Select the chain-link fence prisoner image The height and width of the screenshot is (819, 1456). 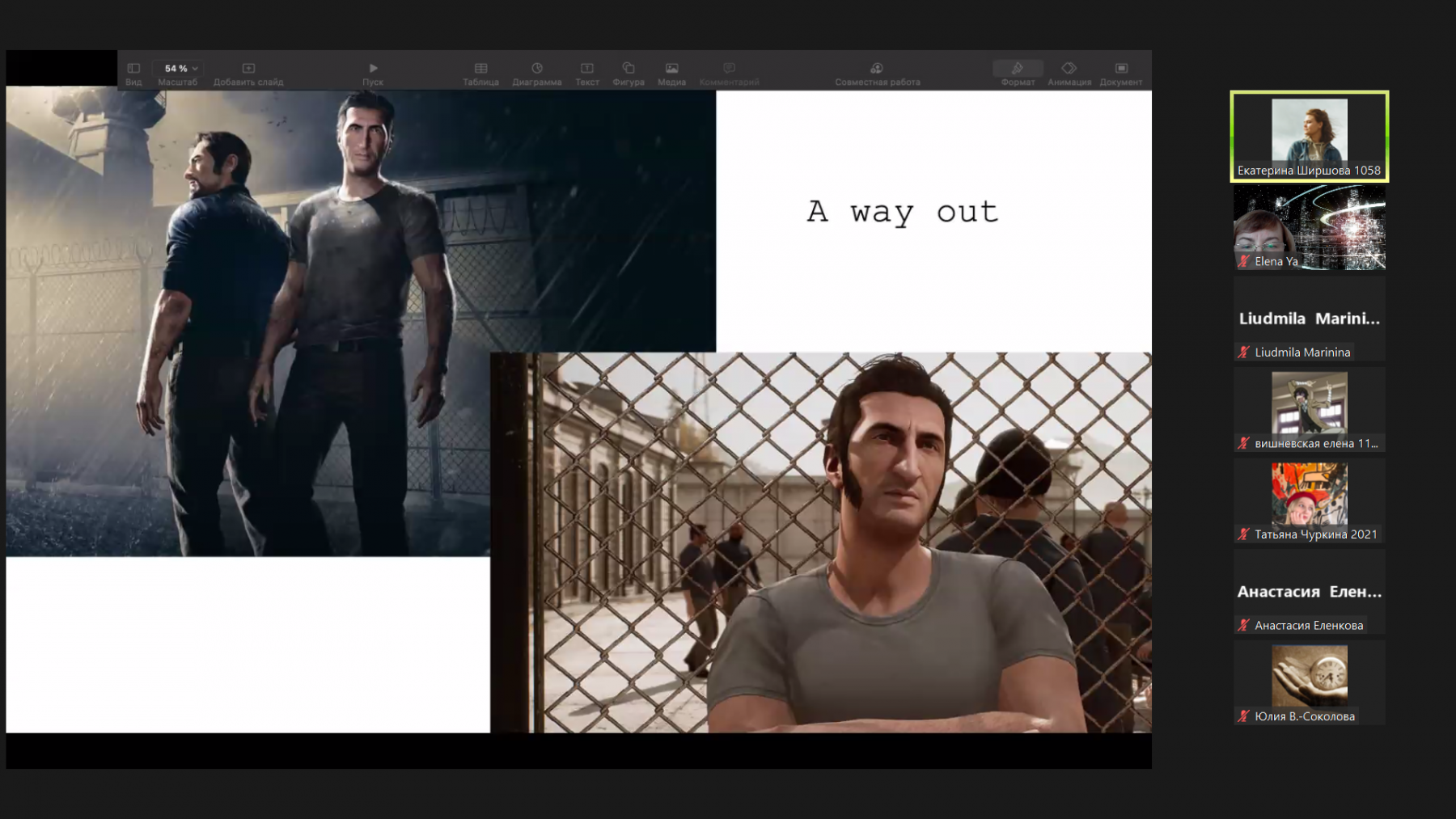[x=821, y=542]
